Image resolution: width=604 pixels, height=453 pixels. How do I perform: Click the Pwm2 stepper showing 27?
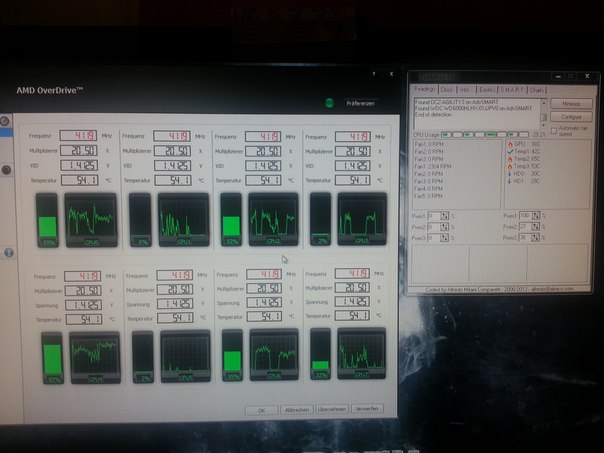click(x=536, y=227)
